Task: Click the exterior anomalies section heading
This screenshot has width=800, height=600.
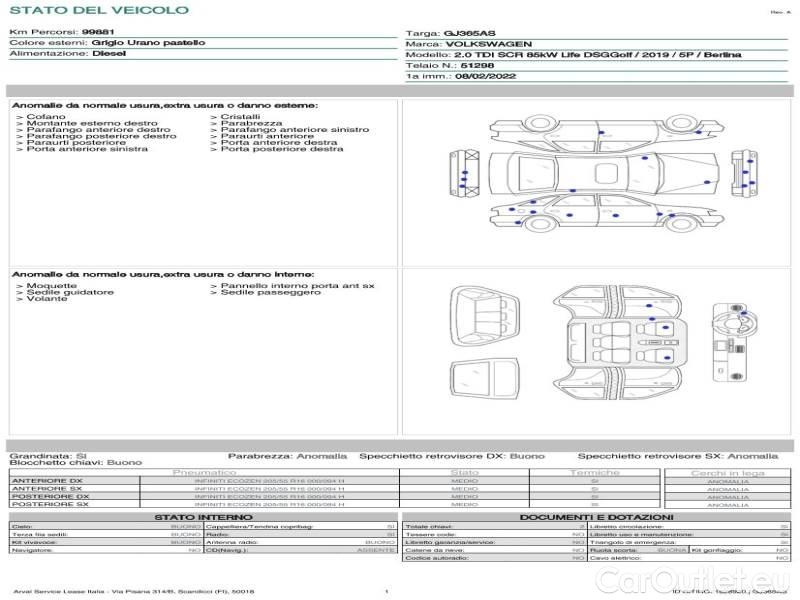Action: pos(164,106)
